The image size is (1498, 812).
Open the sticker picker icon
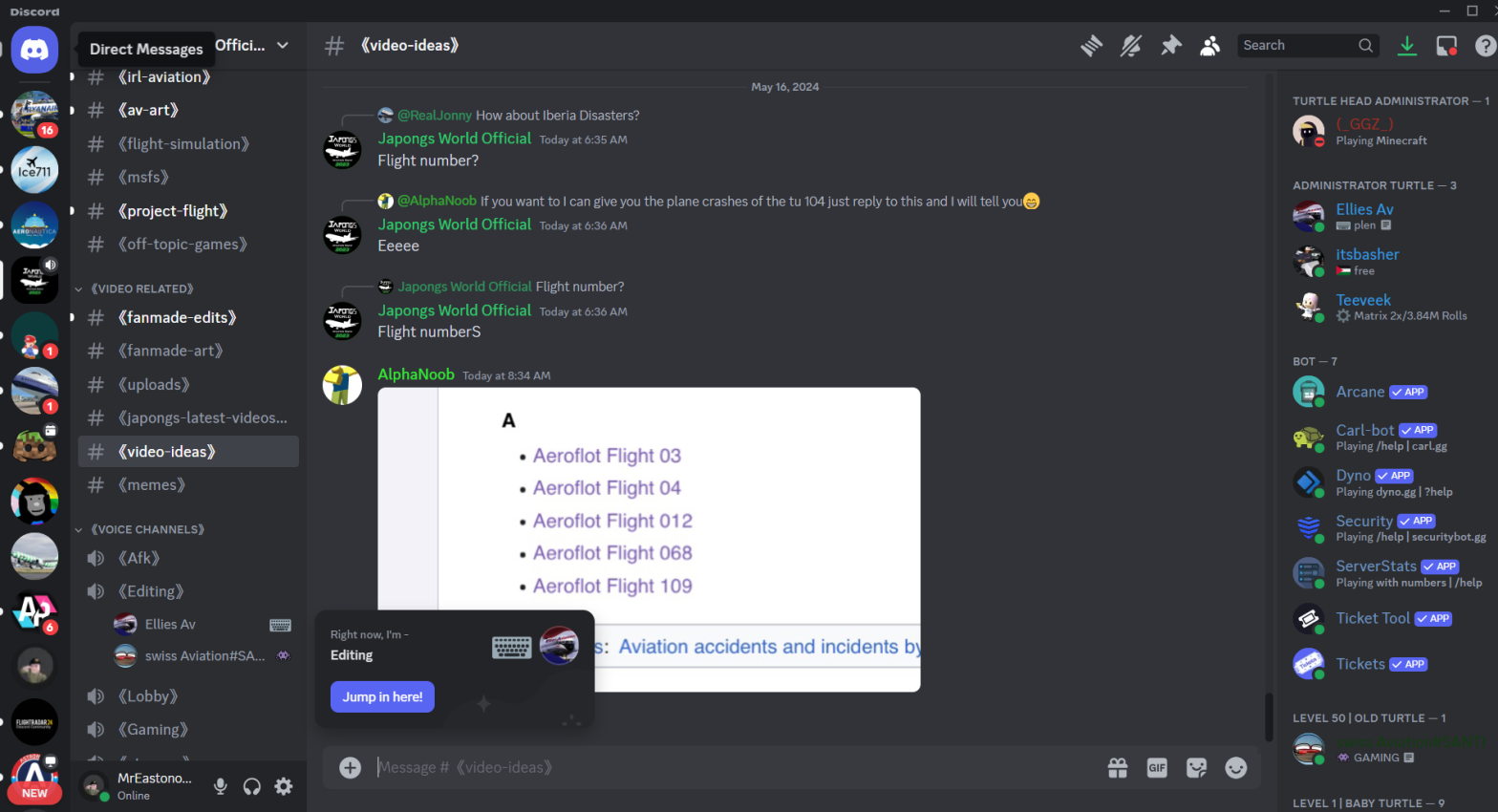point(1196,768)
